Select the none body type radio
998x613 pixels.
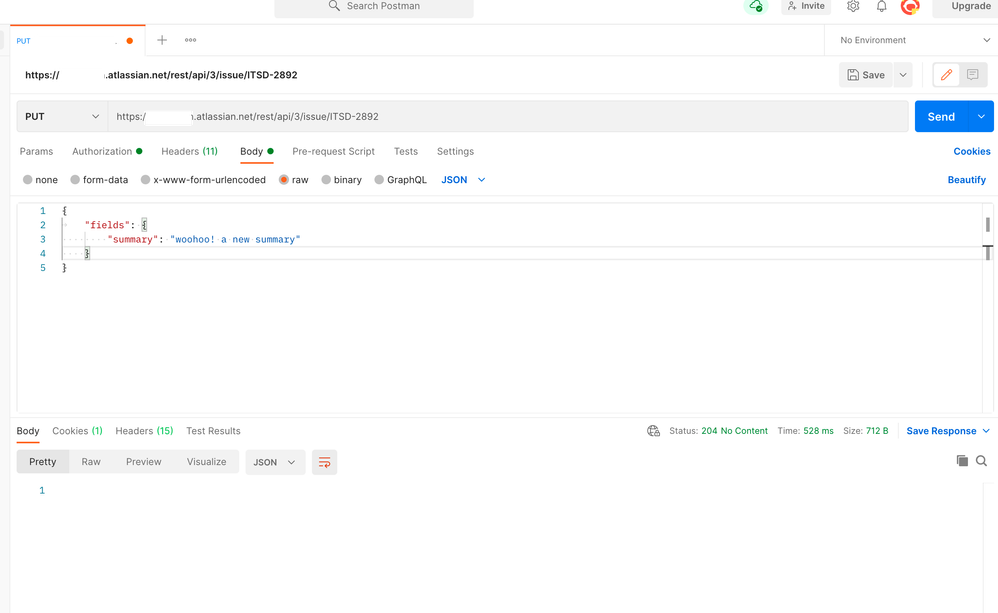coord(27,180)
